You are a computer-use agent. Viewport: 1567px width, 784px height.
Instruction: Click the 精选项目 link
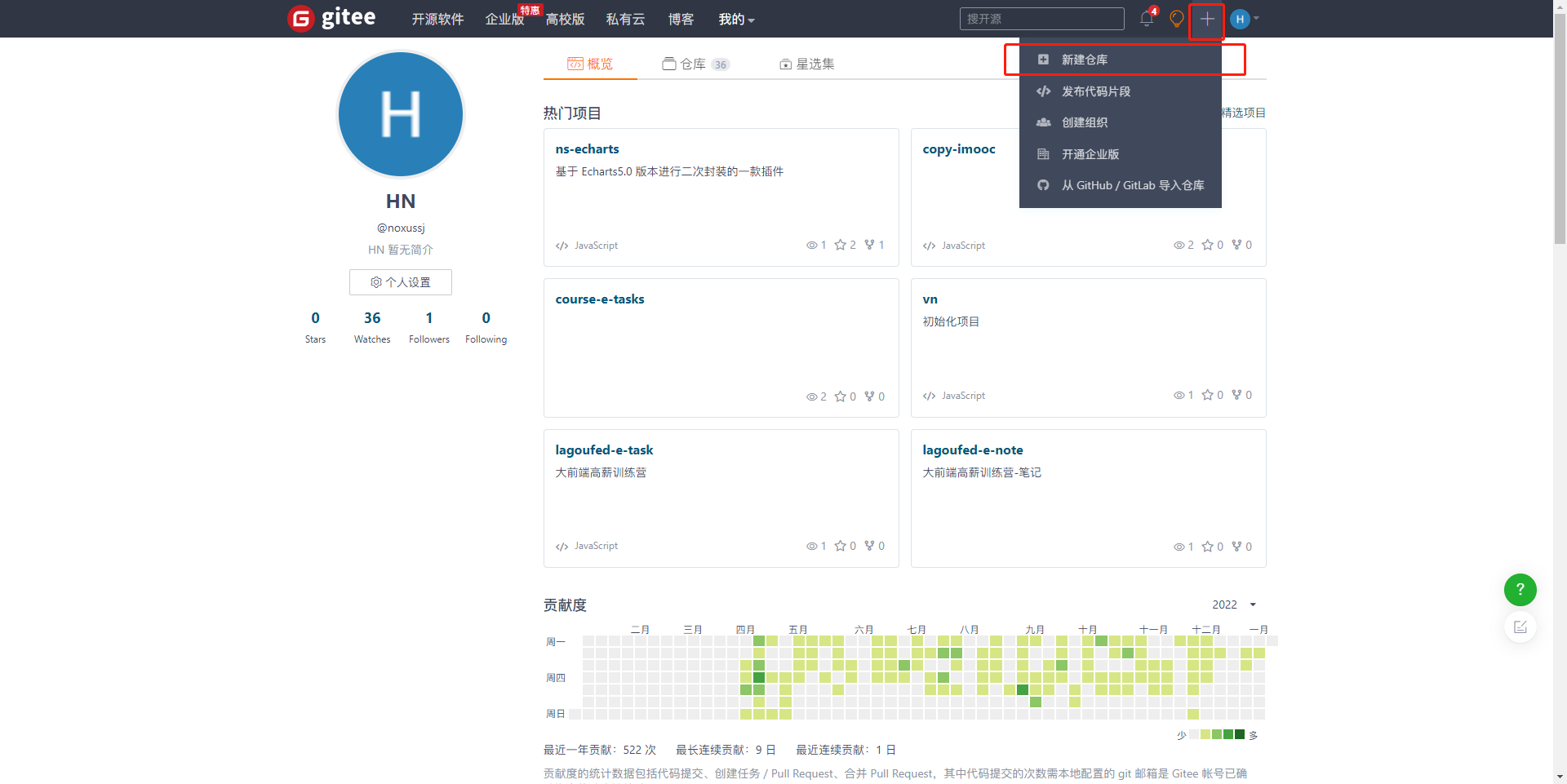click(1243, 113)
